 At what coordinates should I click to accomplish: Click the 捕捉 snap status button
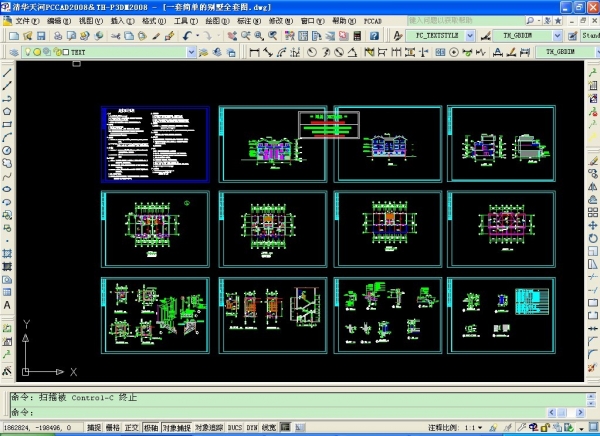coord(93,427)
